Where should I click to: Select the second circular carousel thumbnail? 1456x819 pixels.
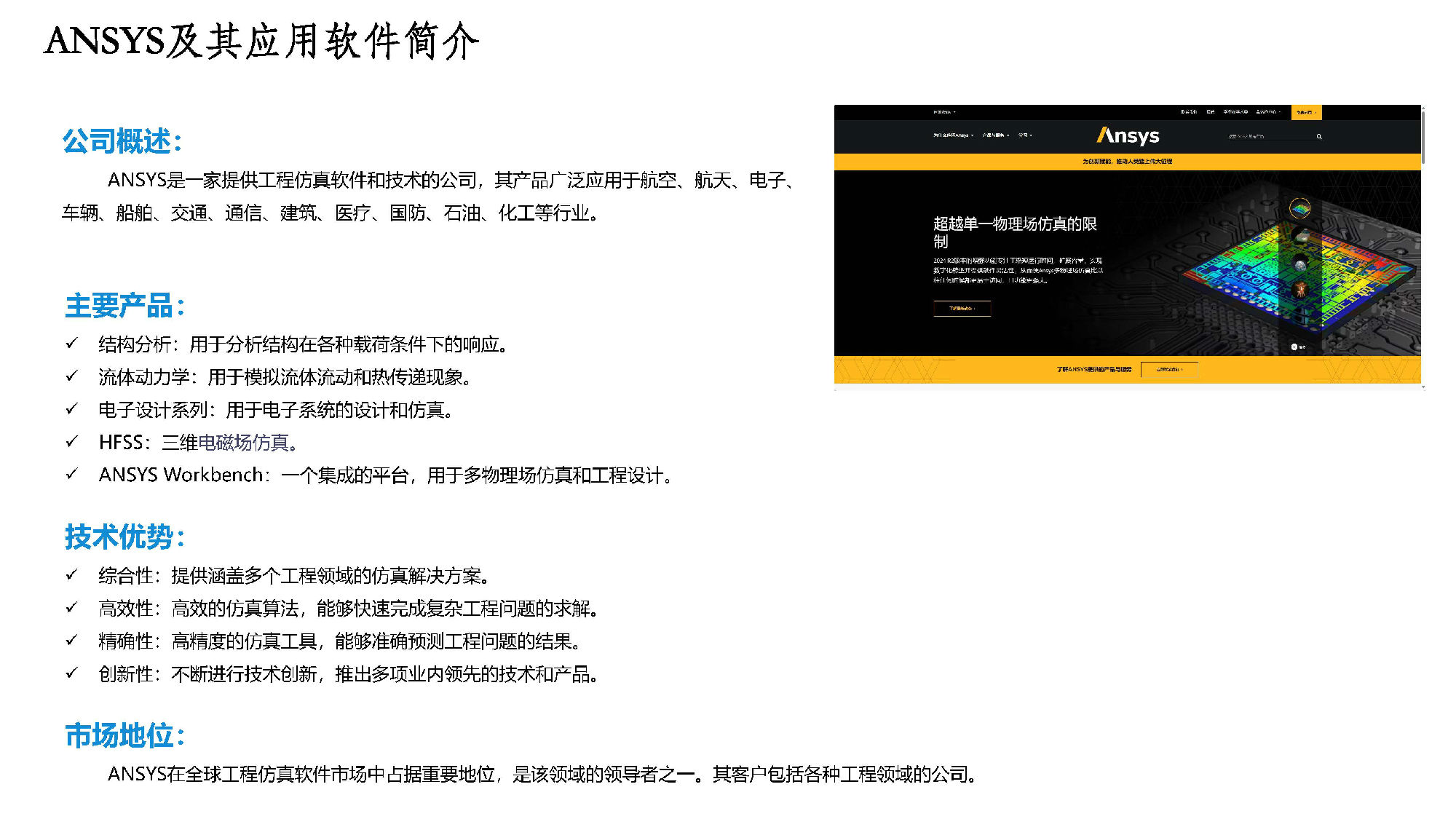pos(1299,236)
